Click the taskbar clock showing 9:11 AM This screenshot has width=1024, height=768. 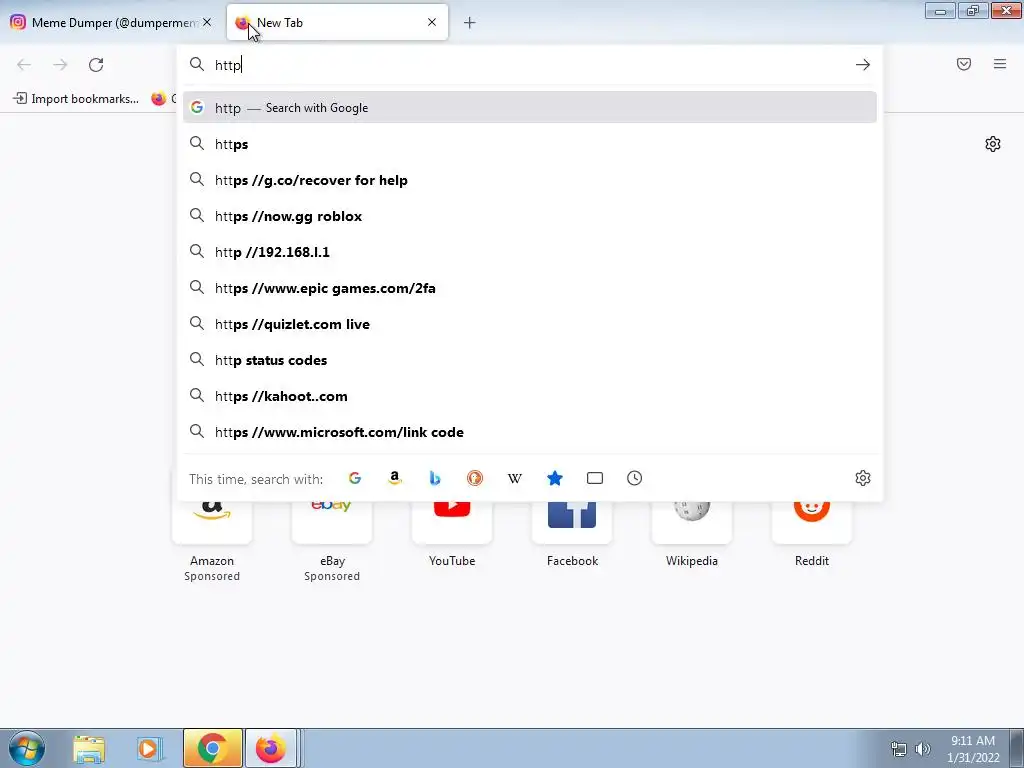(973, 749)
